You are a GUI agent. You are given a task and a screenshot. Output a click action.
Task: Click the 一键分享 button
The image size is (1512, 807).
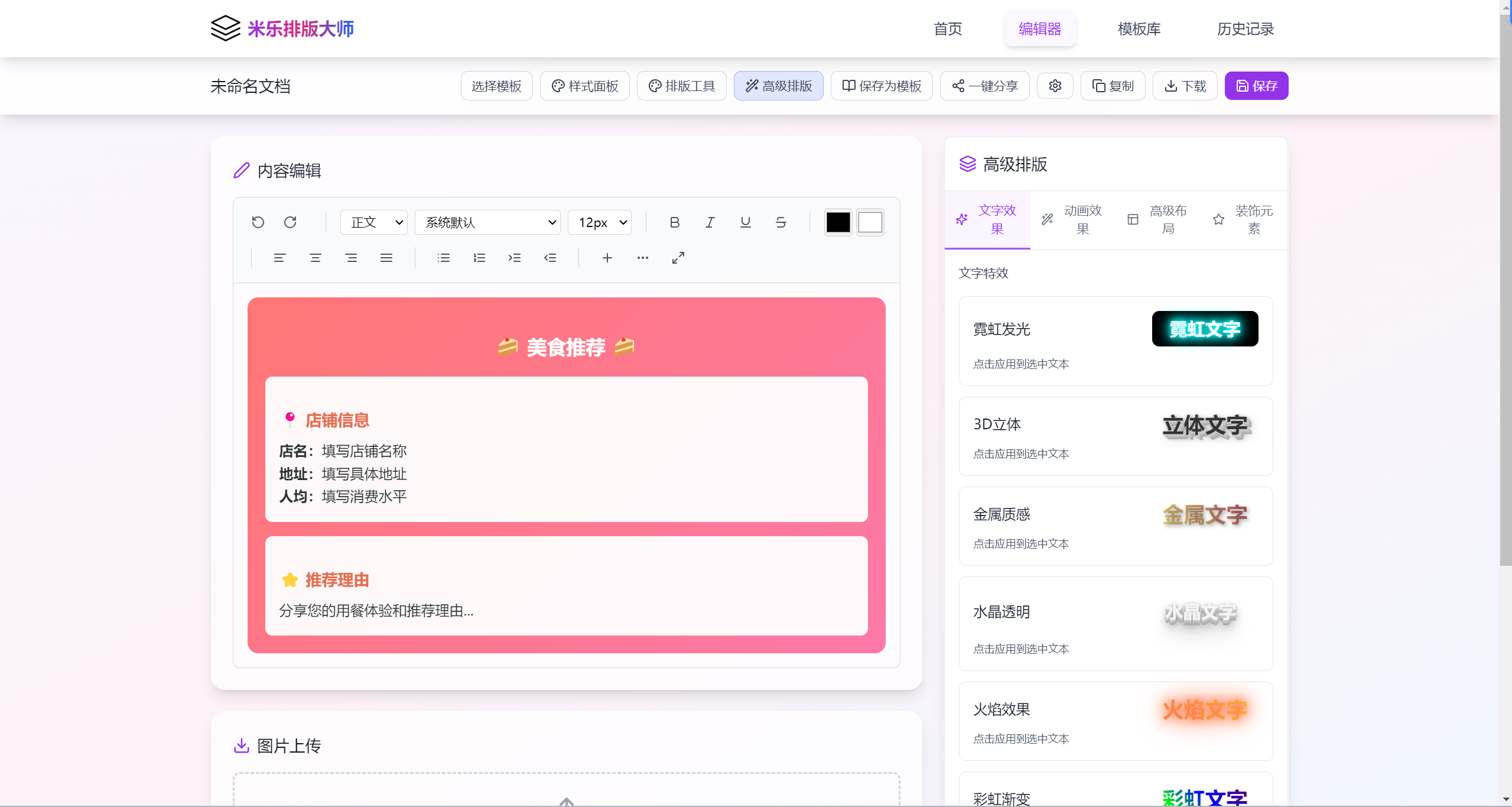pos(984,86)
